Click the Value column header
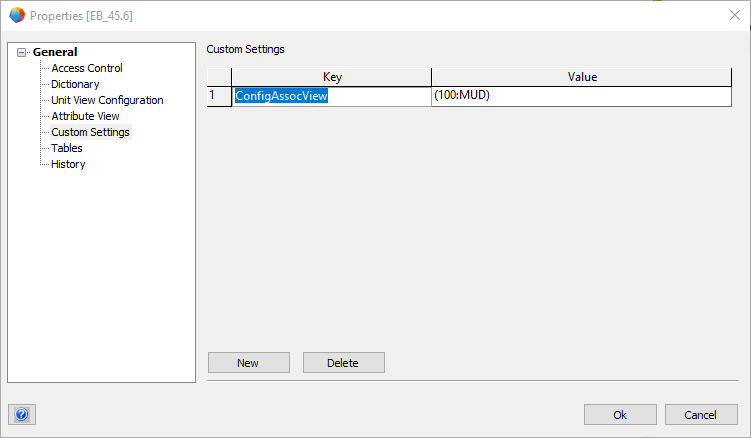The image size is (751, 438). click(581, 77)
